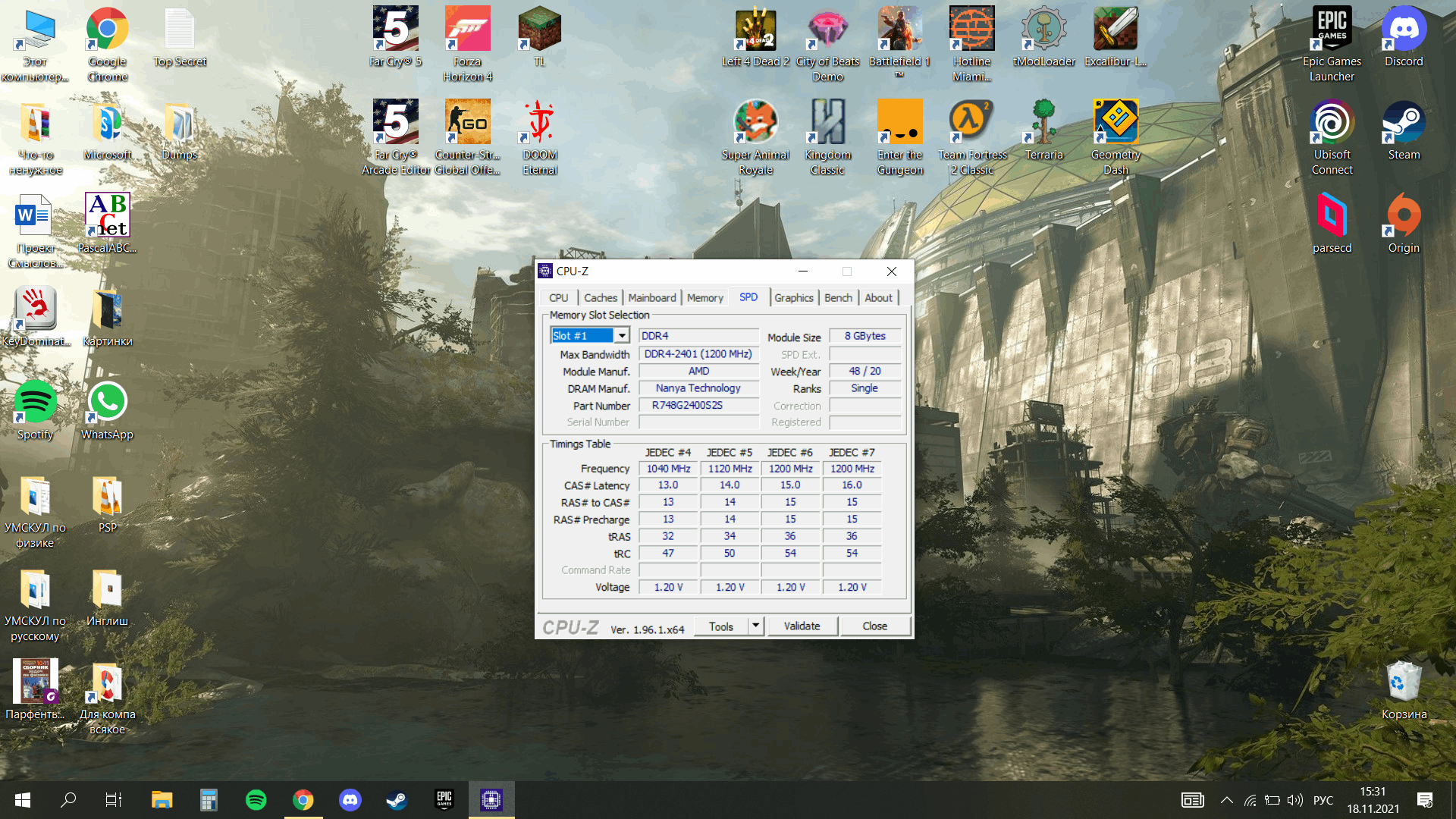This screenshot has height=819, width=1456.
Task: Open PascalABC.NET shortcut
Action: [107, 223]
